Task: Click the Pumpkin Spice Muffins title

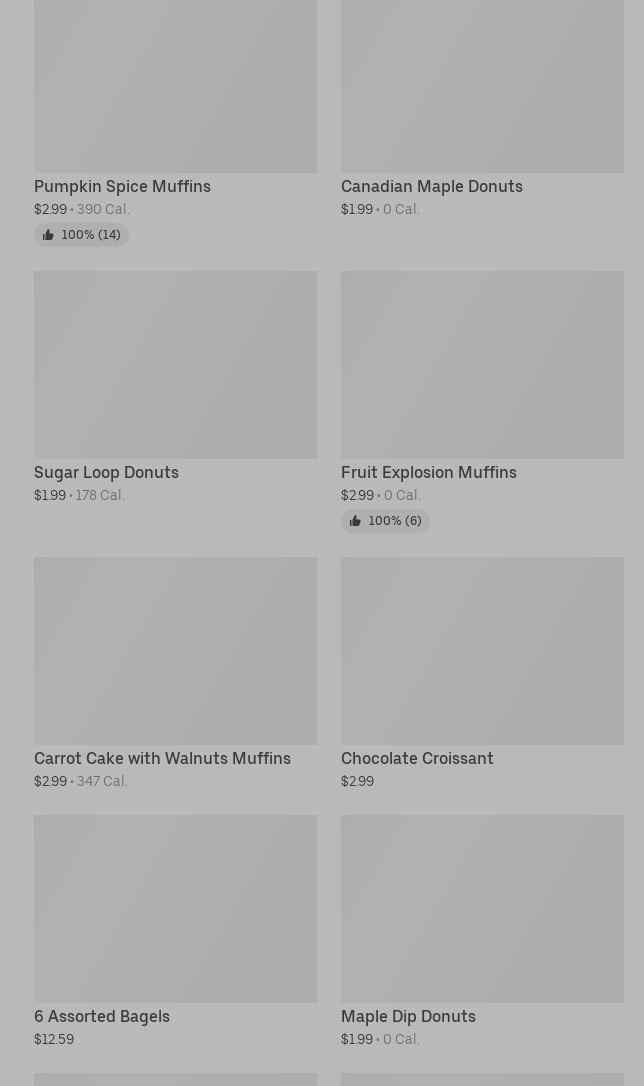Action: coord(122,186)
